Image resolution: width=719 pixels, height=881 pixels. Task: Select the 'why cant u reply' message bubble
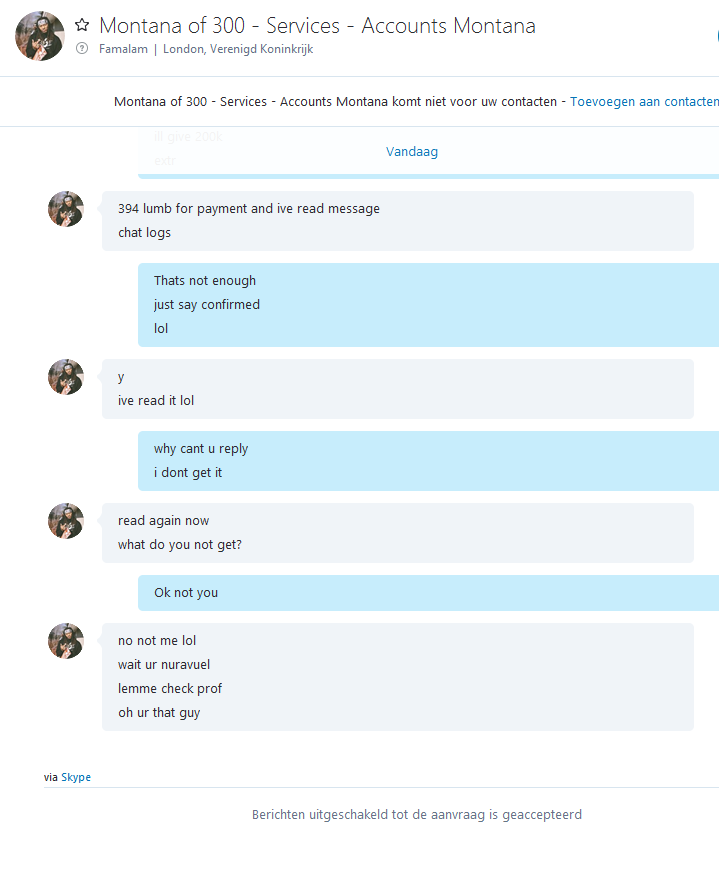[429, 461]
